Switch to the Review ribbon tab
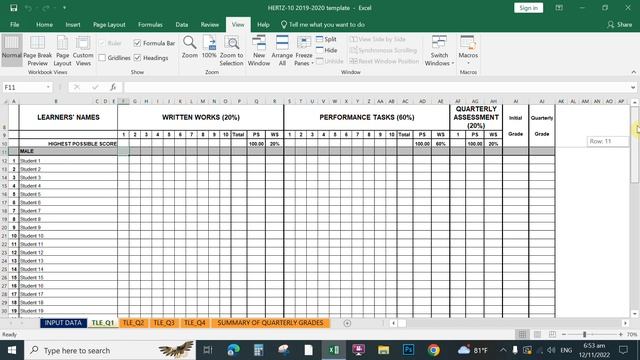The image size is (640, 360). pos(209,24)
